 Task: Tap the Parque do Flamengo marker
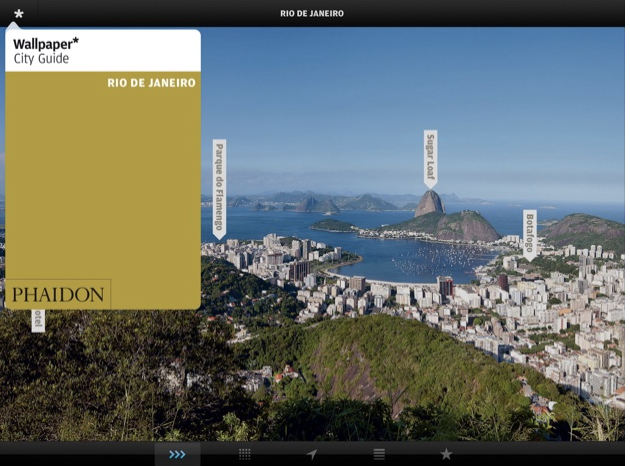click(219, 189)
